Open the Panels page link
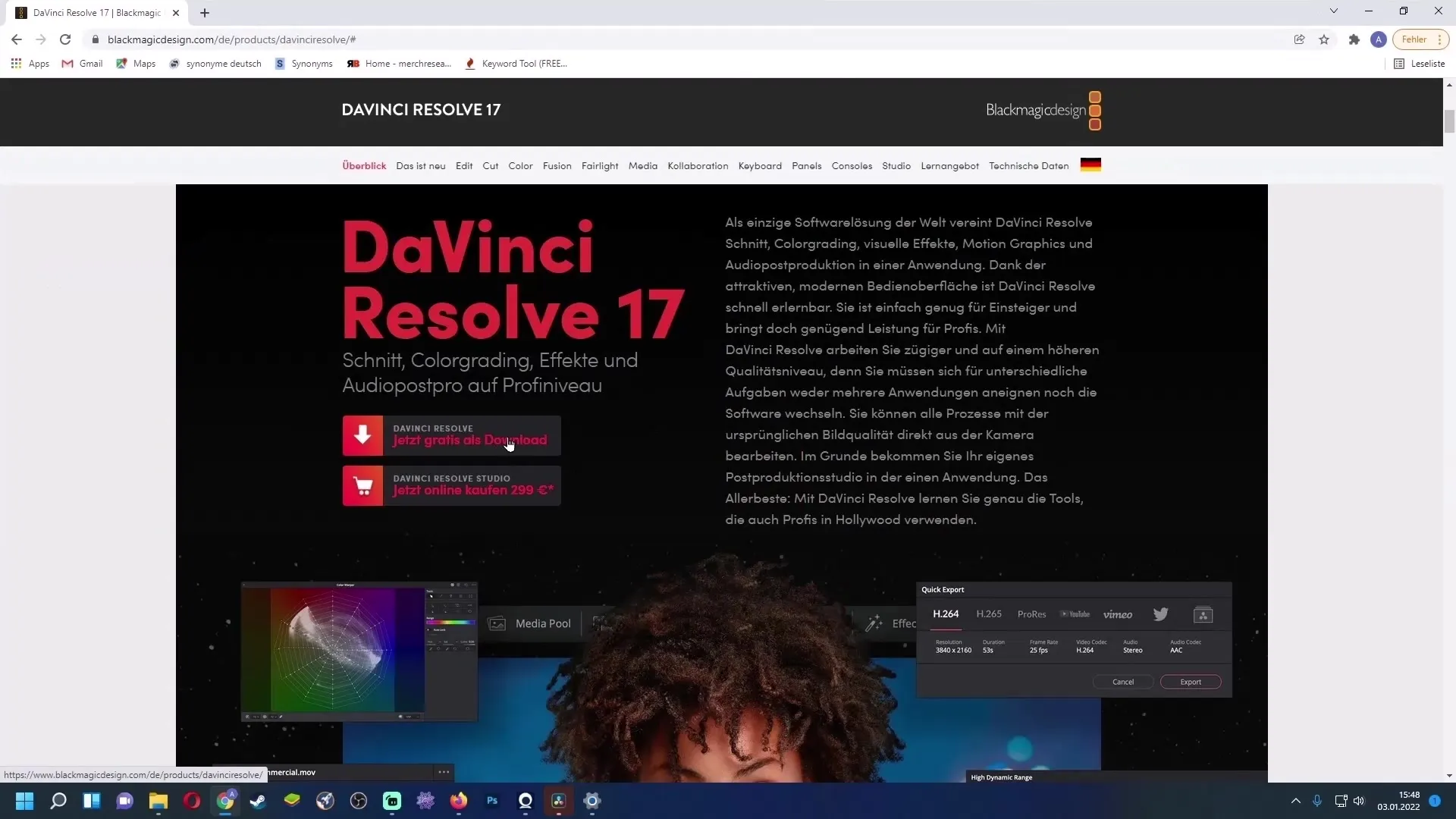The image size is (1456, 819). 807,166
